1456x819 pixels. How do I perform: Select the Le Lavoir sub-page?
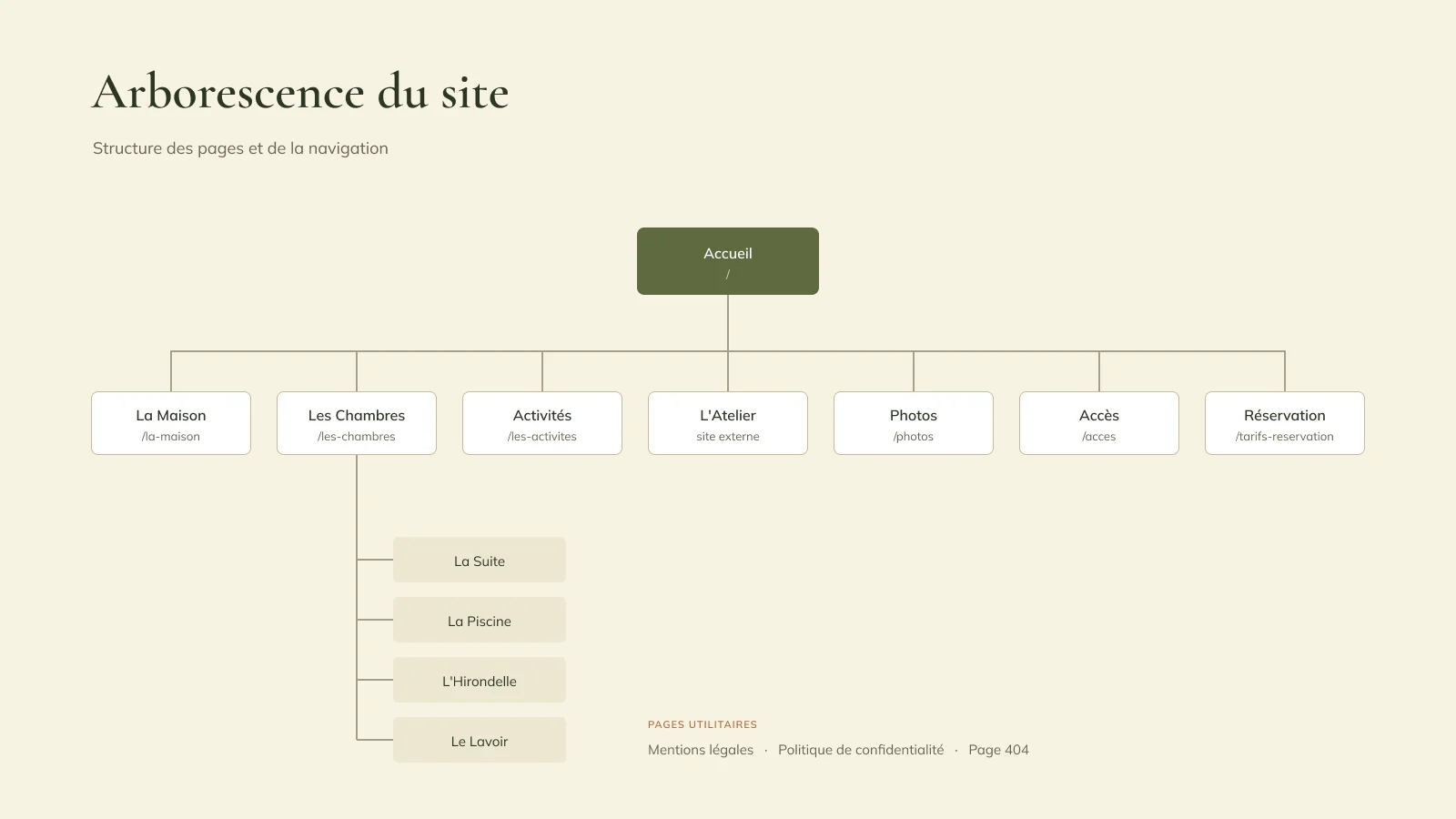[480, 740]
